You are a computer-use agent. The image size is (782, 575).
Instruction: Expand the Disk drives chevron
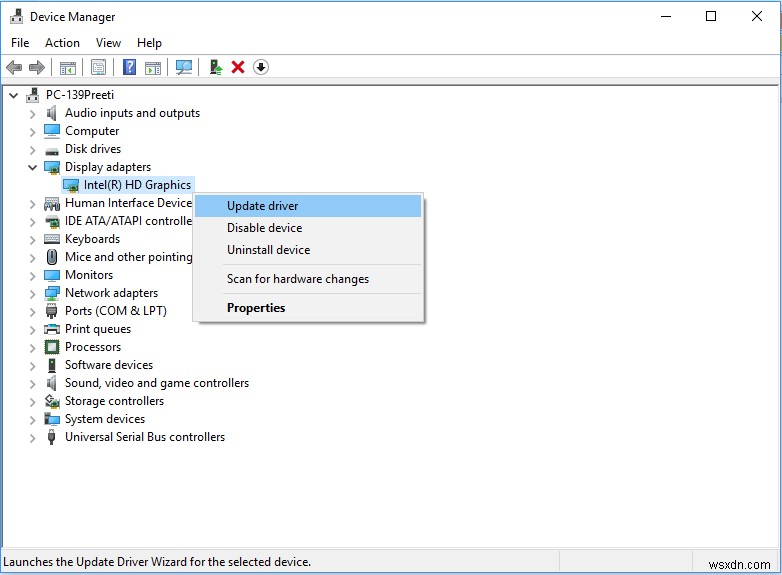tap(32, 150)
